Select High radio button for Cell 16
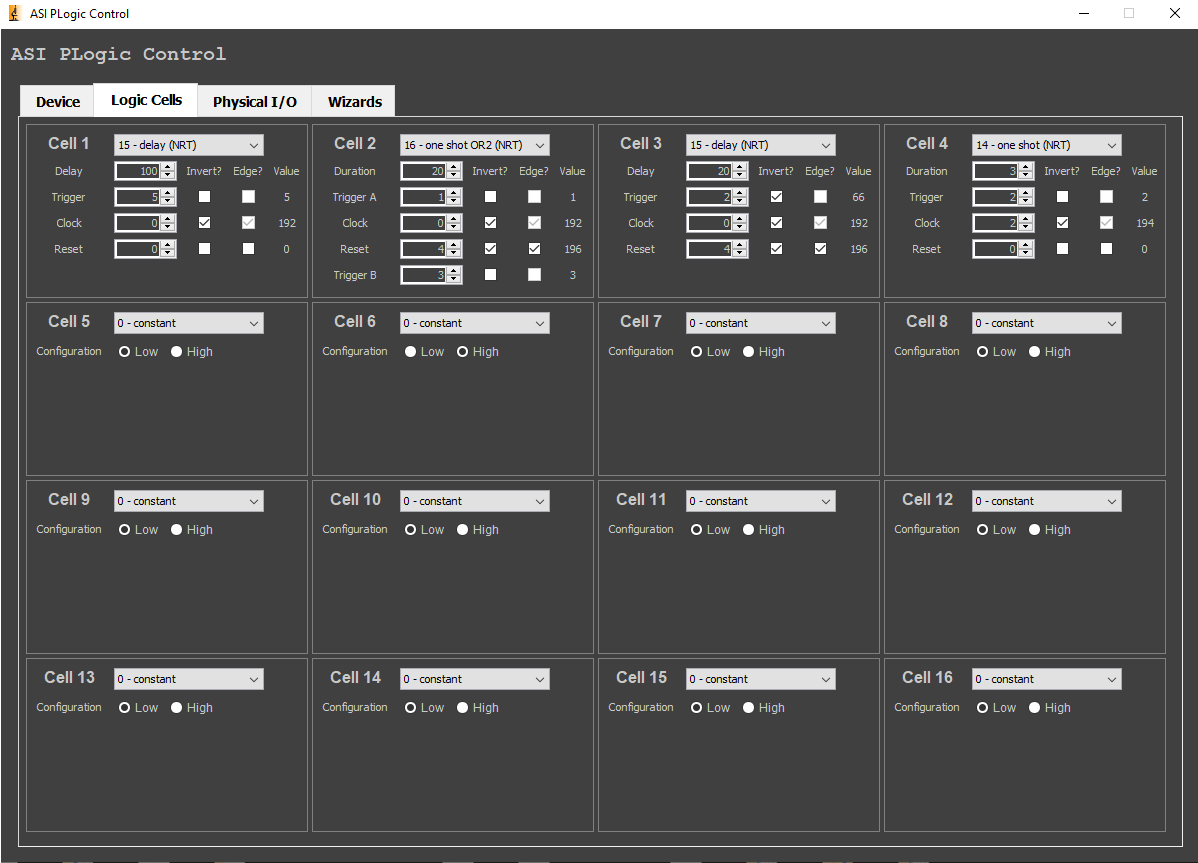Image resolution: width=1198 pixels, height=863 pixels. click(1035, 708)
